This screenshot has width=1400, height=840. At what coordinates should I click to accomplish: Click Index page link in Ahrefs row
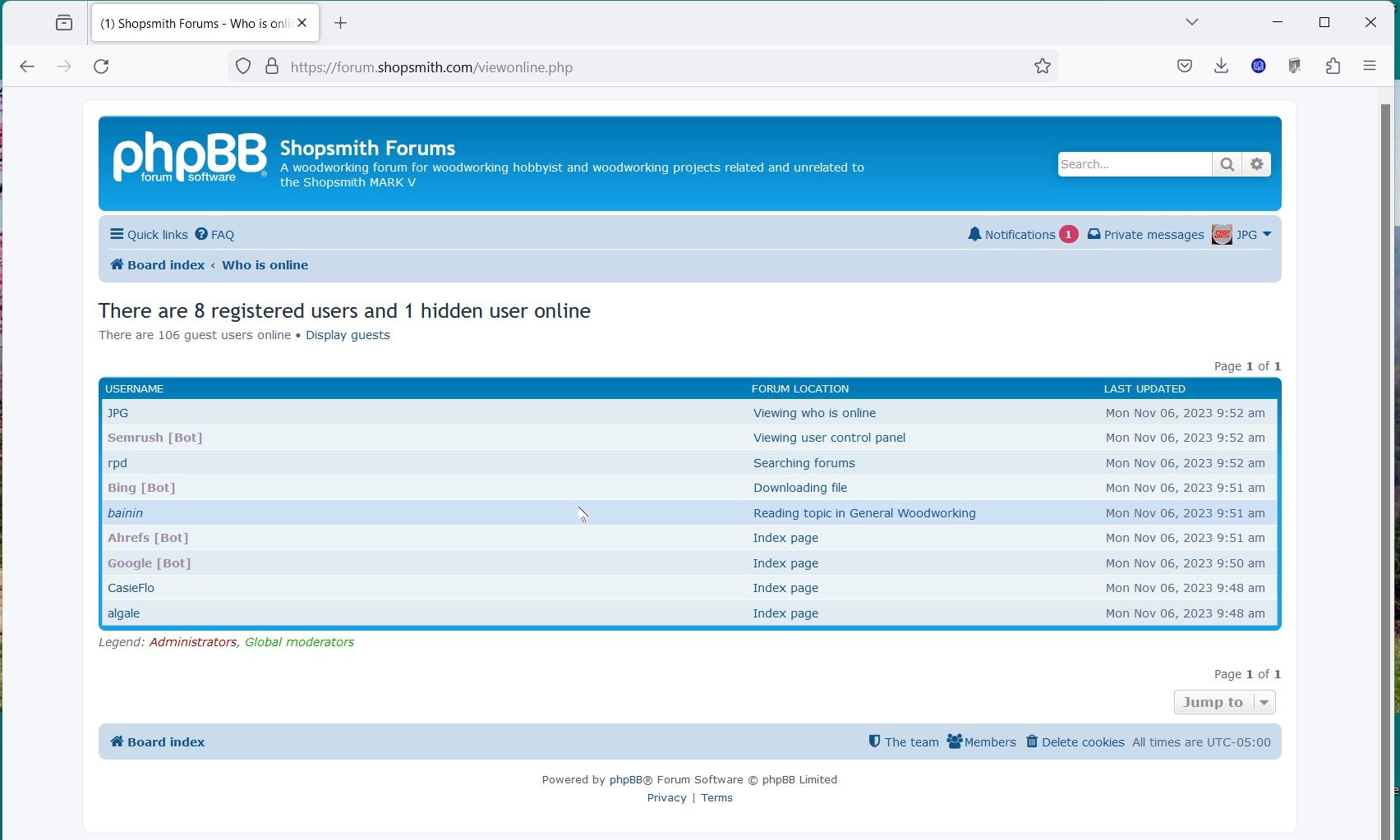click(785, 538)
